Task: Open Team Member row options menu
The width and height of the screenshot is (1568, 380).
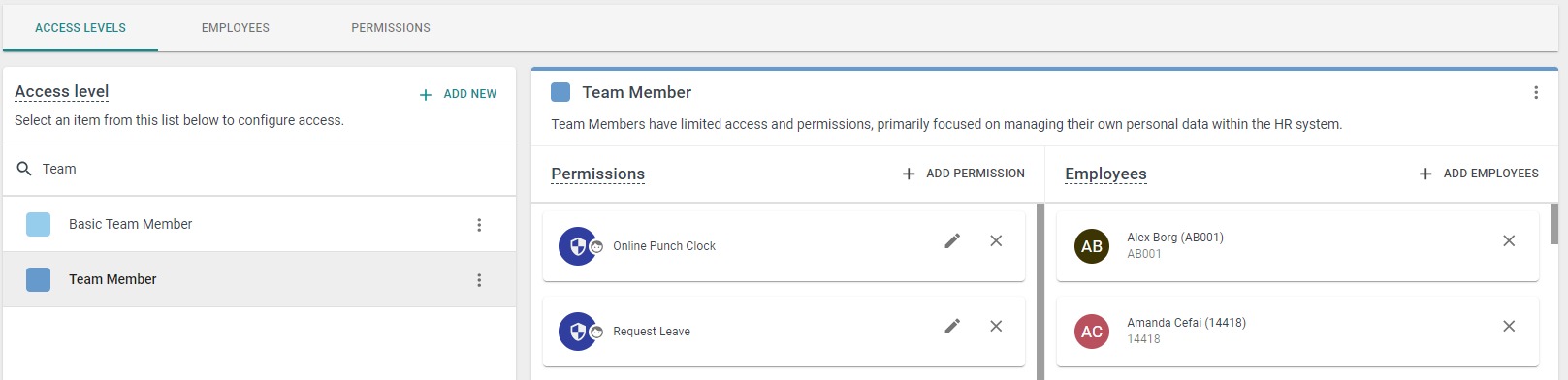Action: (479, 280)
